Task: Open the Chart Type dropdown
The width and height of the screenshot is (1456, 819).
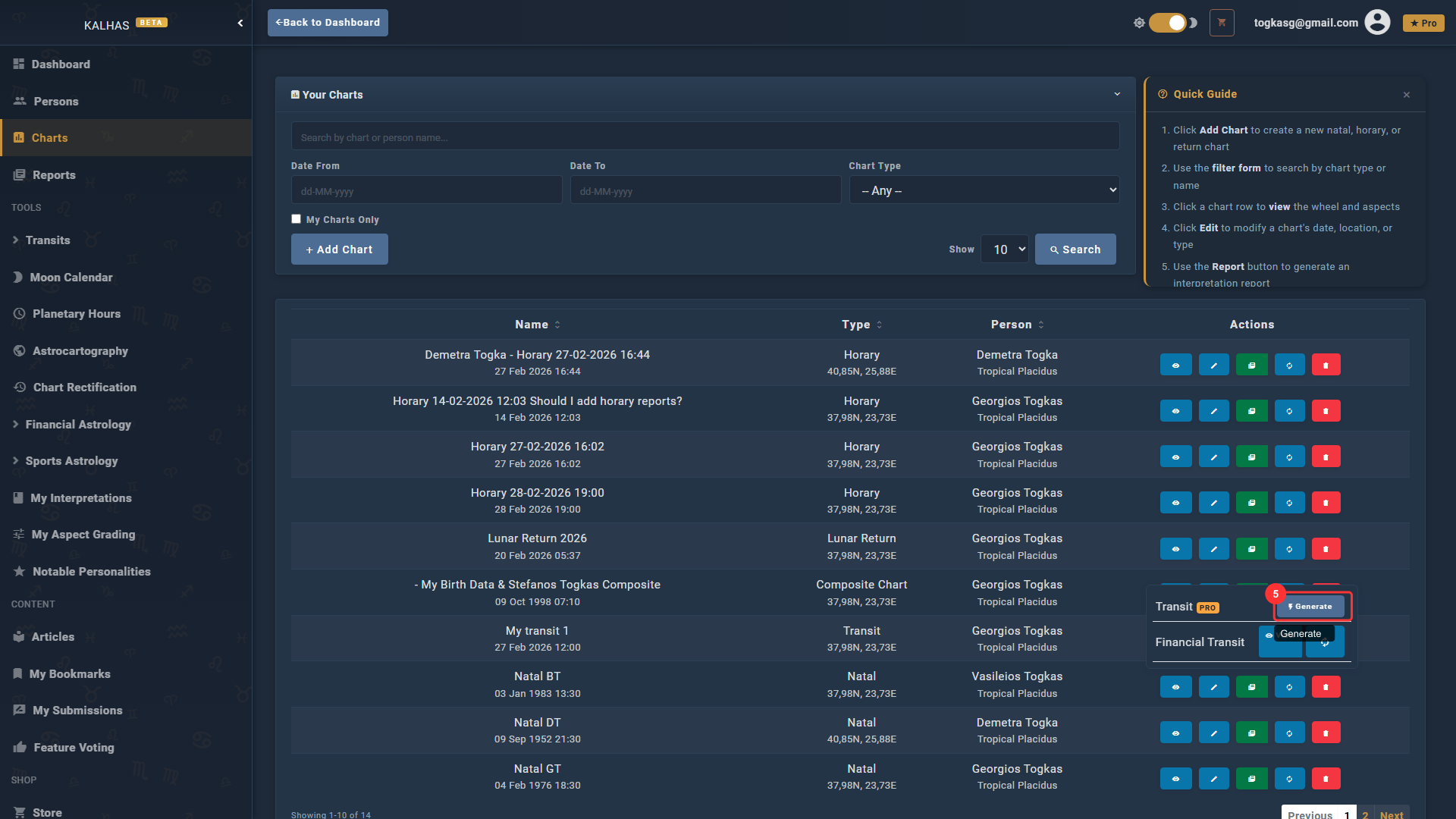Action: point(984,190)
